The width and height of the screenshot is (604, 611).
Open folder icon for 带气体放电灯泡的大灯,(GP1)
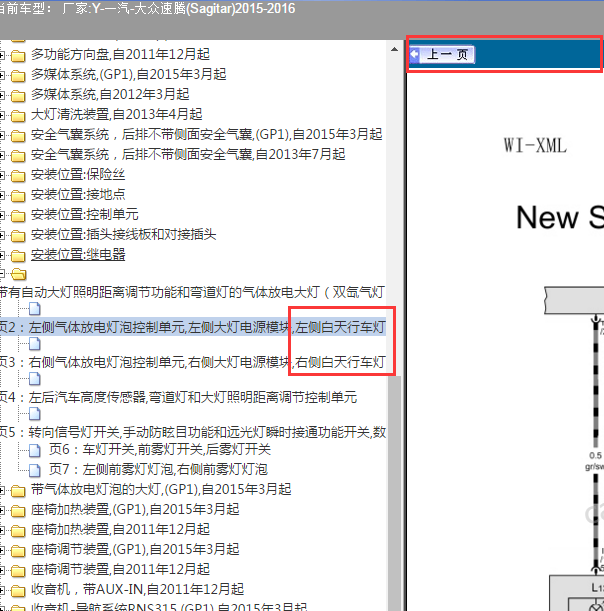coord(18,491)
